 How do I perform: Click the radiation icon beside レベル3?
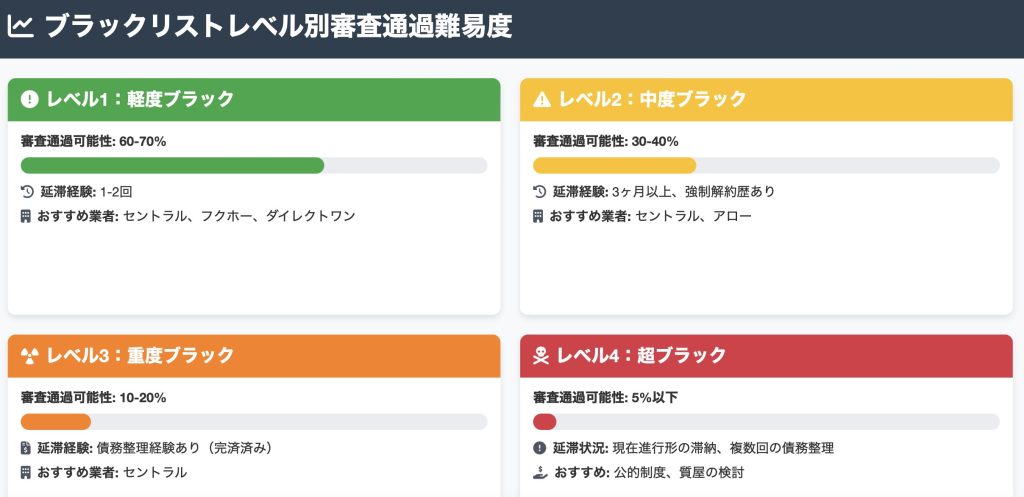coord(29,356)
